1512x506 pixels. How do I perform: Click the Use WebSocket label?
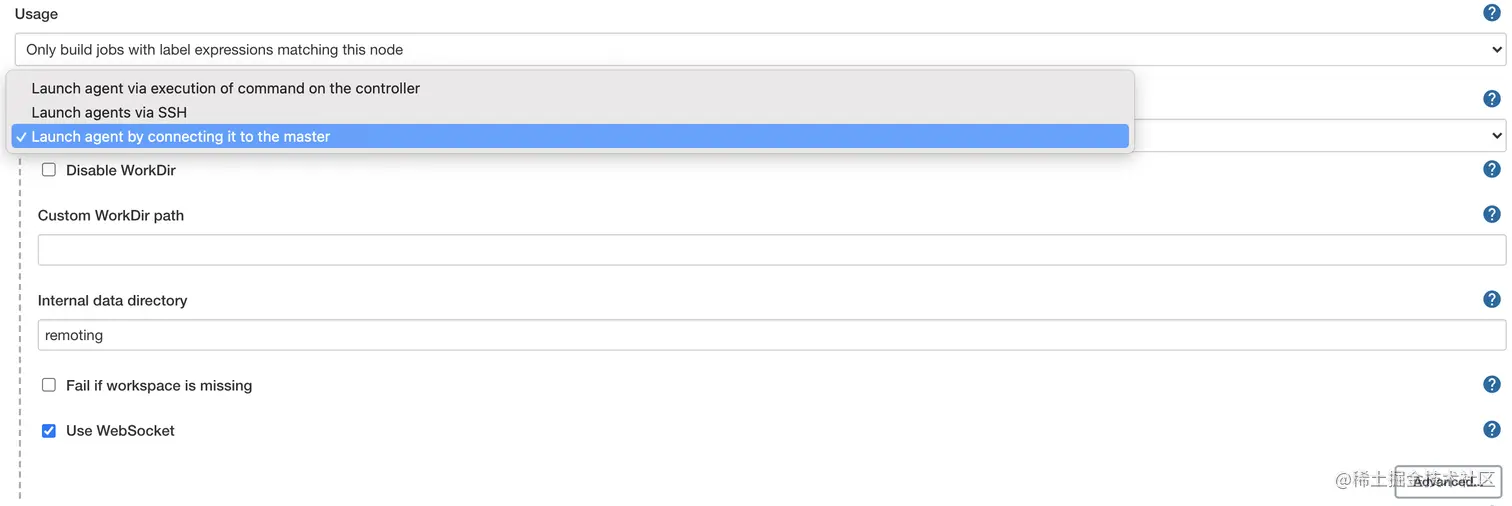[x=120, y=431]
